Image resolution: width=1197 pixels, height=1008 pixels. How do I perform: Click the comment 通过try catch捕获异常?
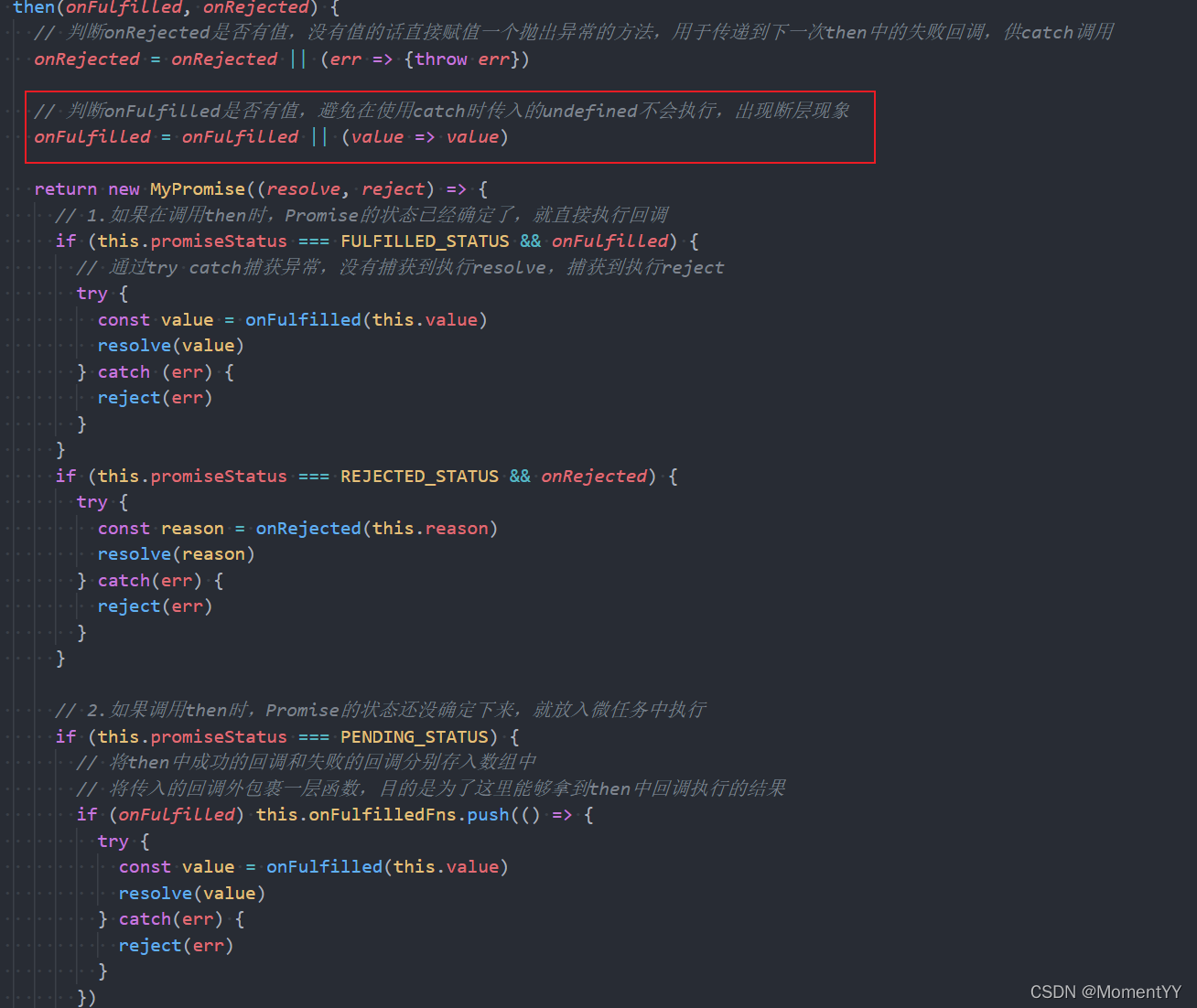tap(401, 268)
